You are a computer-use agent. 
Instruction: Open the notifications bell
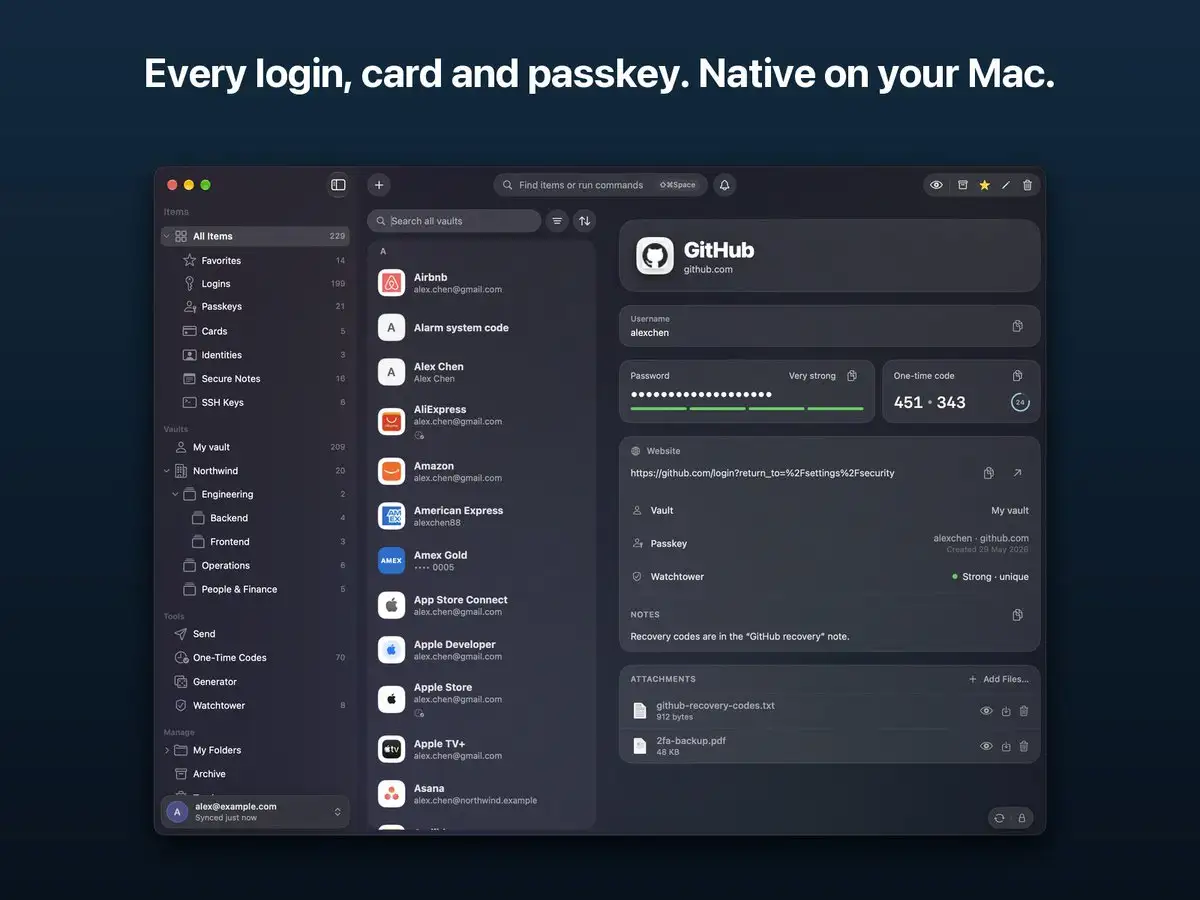point(725,185)
